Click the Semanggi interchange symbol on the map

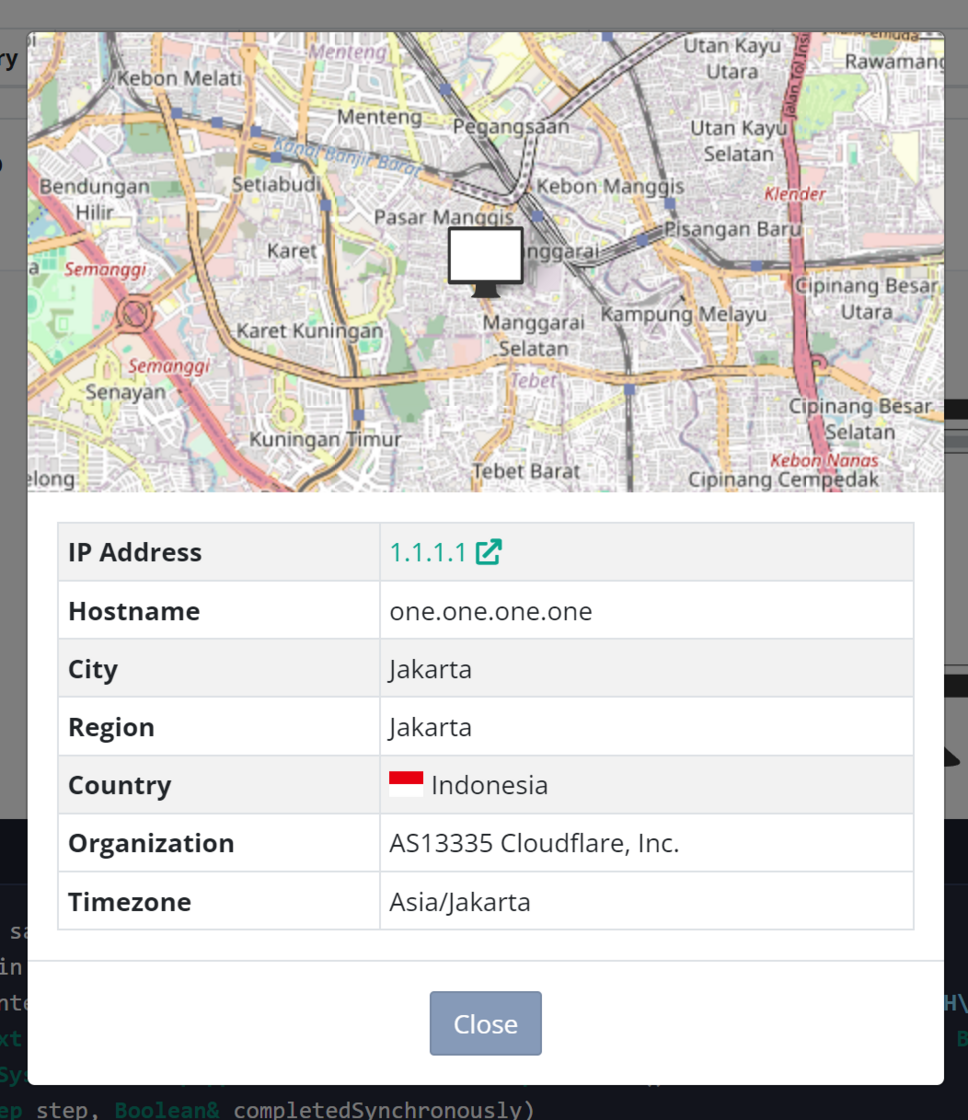click(x=134, y=314)
